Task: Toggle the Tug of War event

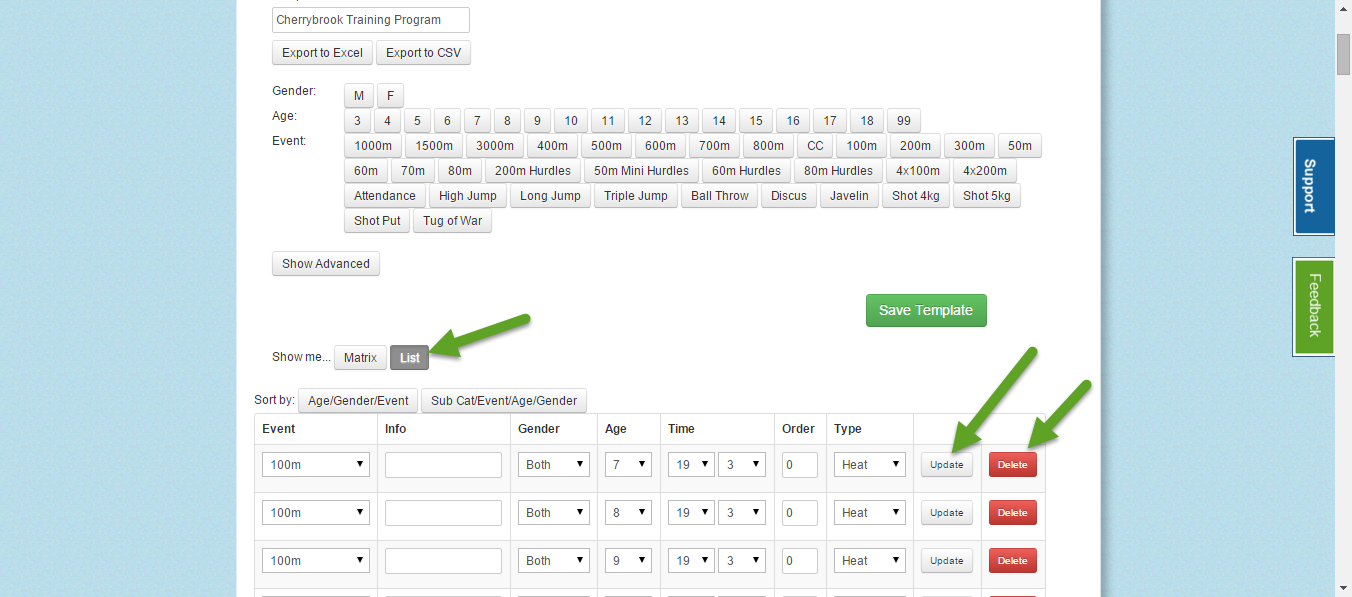Action: [x=452, y=221]
